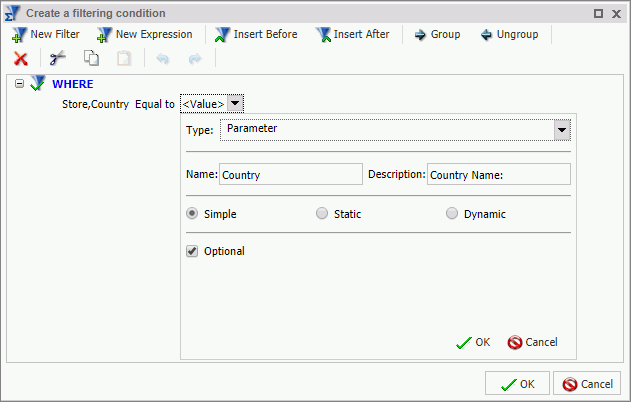Open the <Value> dropdown arrow
The image size is (631, 402).
235,103
